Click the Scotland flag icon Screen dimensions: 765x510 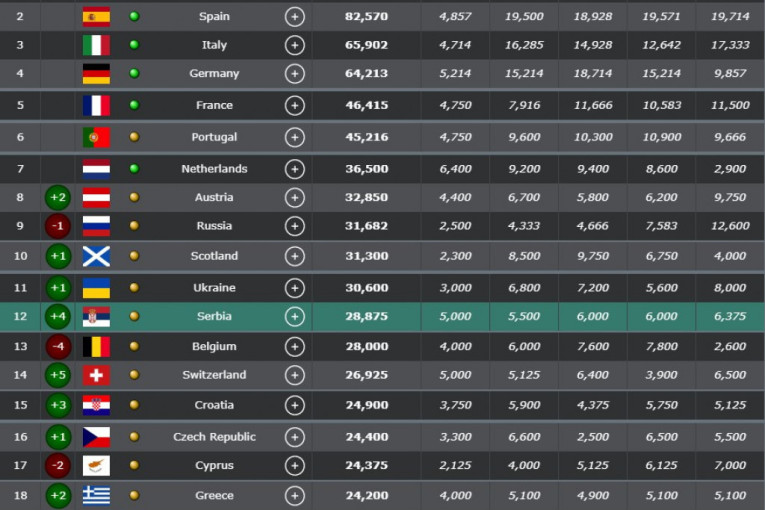(96, 256)
